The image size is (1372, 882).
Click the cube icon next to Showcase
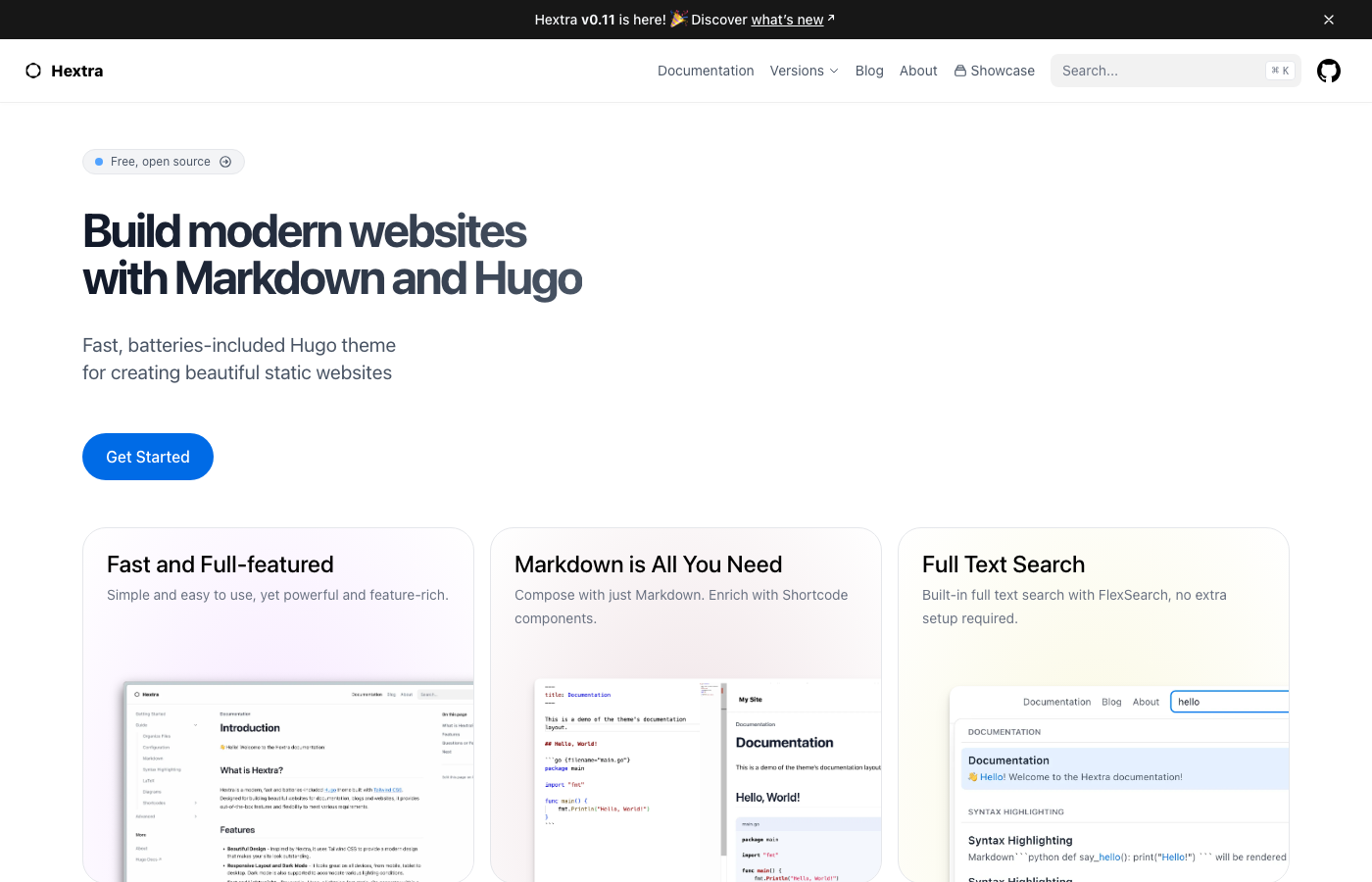958,70
